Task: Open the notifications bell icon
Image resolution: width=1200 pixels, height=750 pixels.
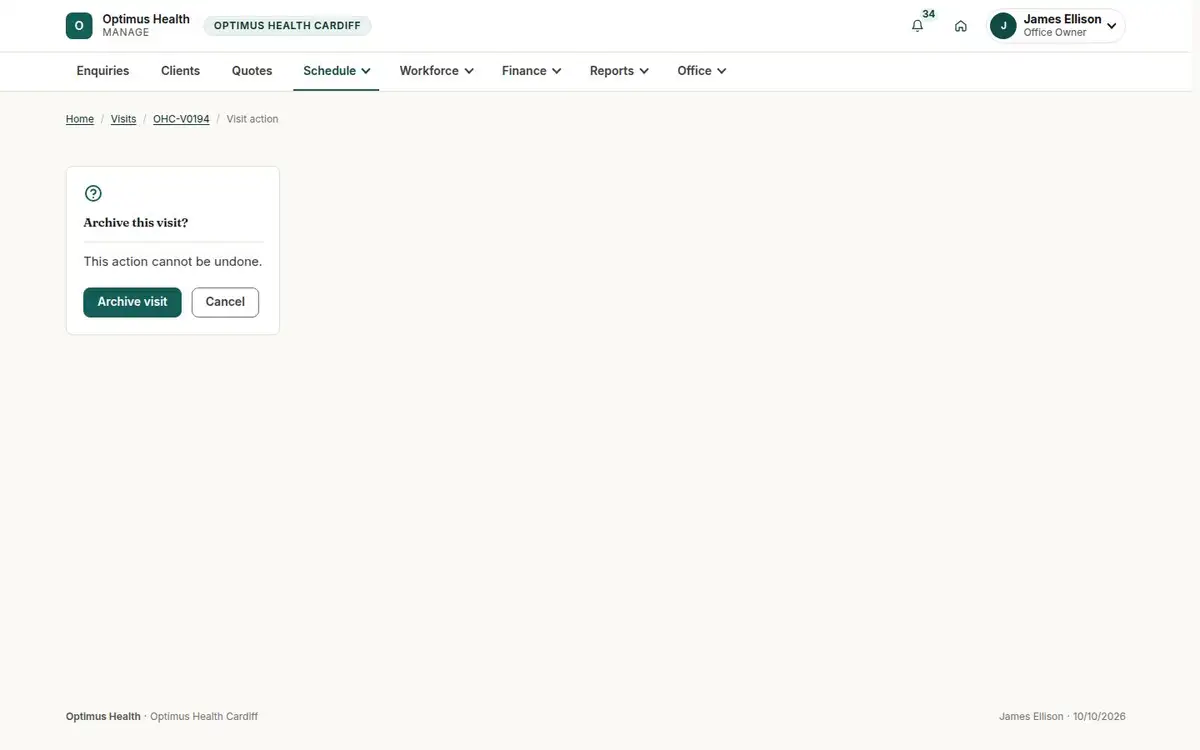Action: 917,26
